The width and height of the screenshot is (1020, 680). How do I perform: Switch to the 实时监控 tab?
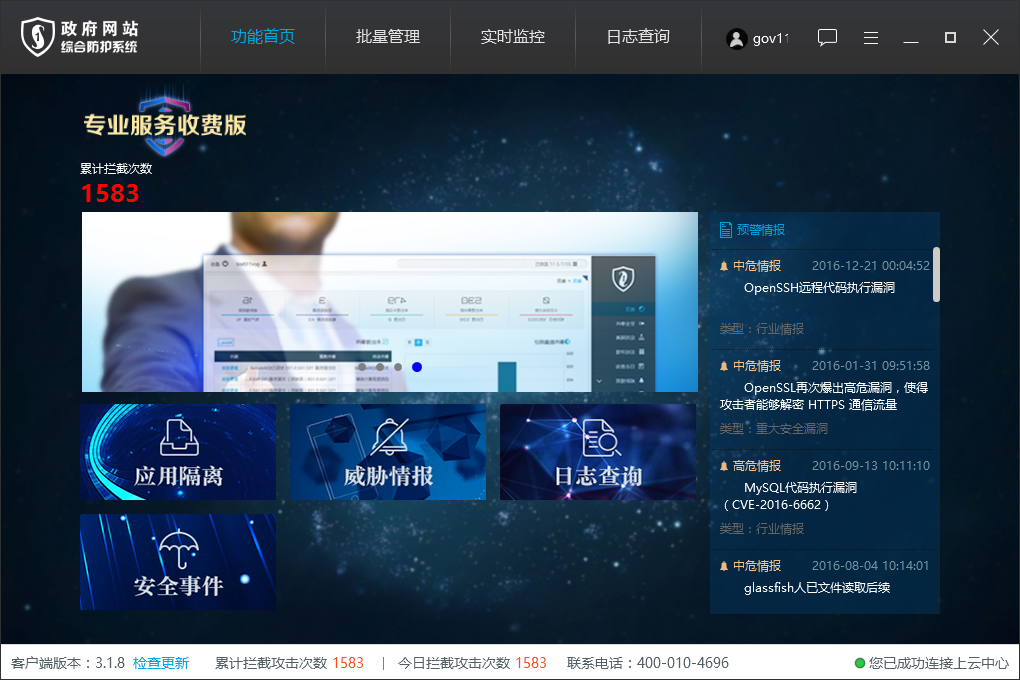(513, 37)
